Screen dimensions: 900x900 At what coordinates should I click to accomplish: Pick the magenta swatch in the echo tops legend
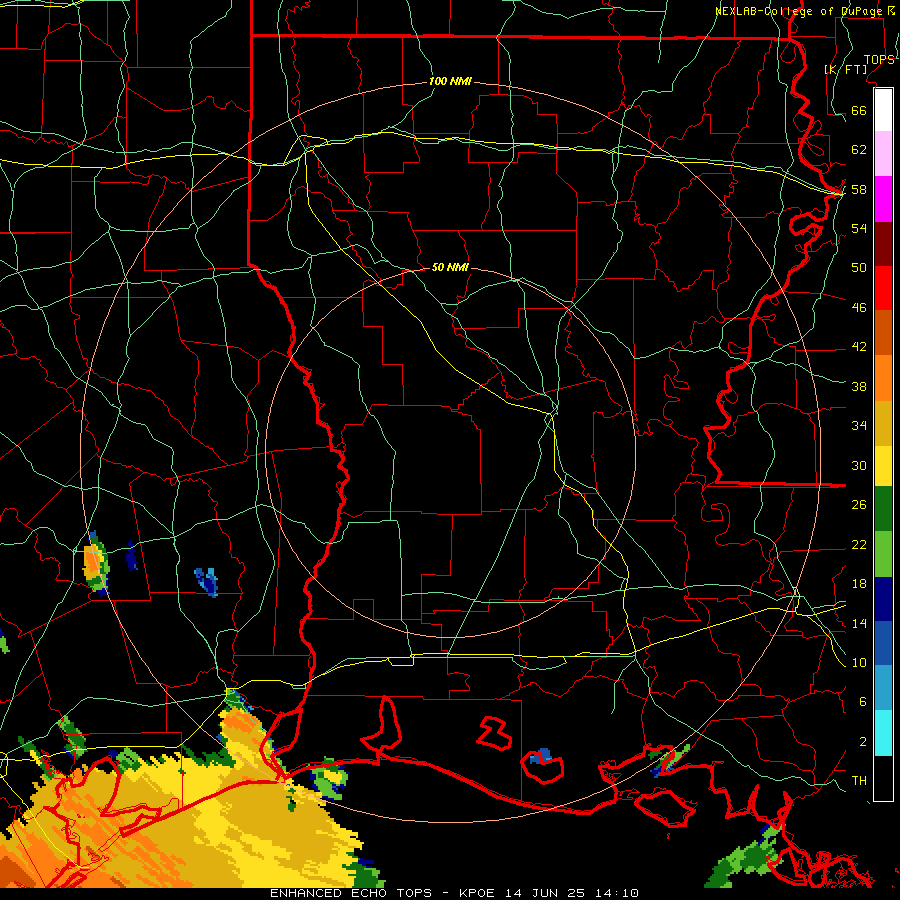tap(883, 199)
